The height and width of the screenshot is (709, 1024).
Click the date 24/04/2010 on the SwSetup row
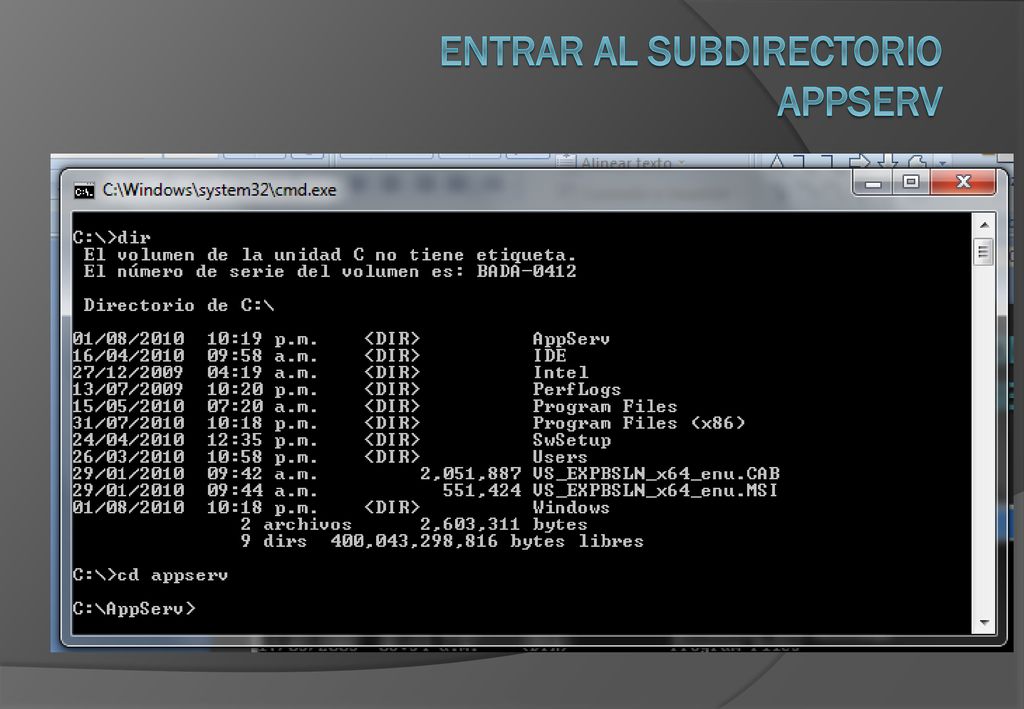click(129, 440)
